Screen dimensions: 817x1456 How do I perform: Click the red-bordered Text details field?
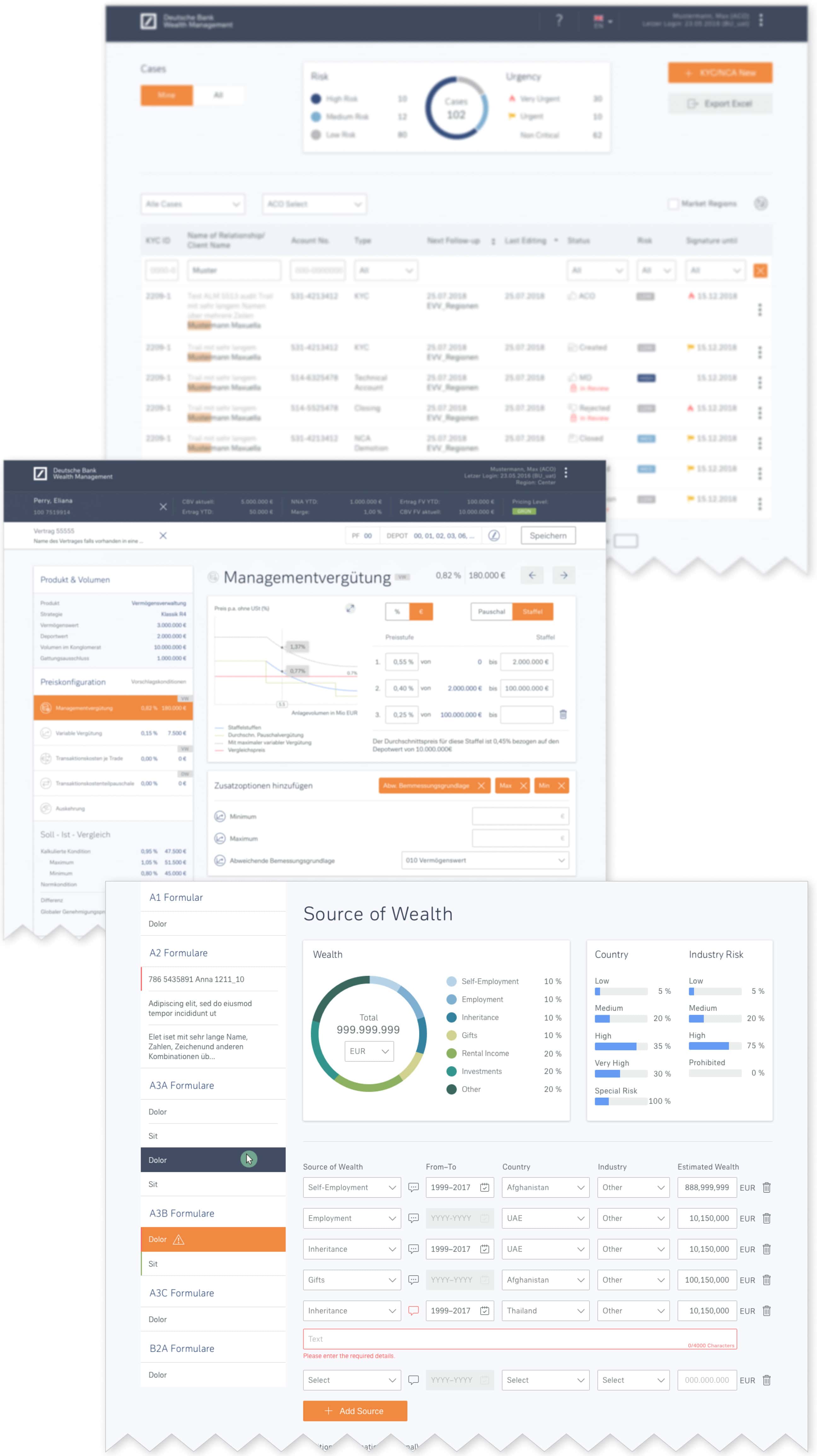click(519, 1339)
